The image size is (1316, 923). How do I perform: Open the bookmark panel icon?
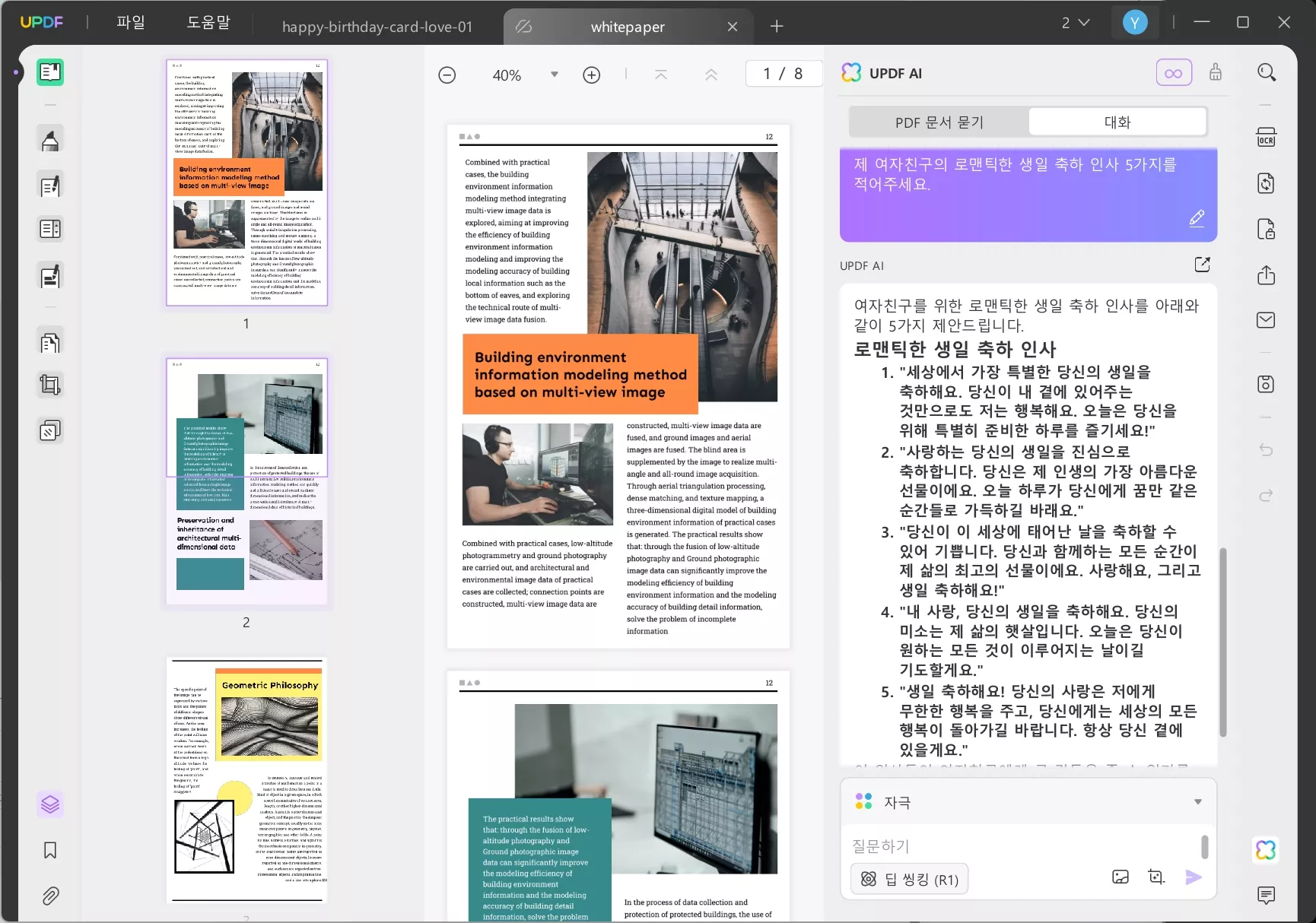coord(50,850)
